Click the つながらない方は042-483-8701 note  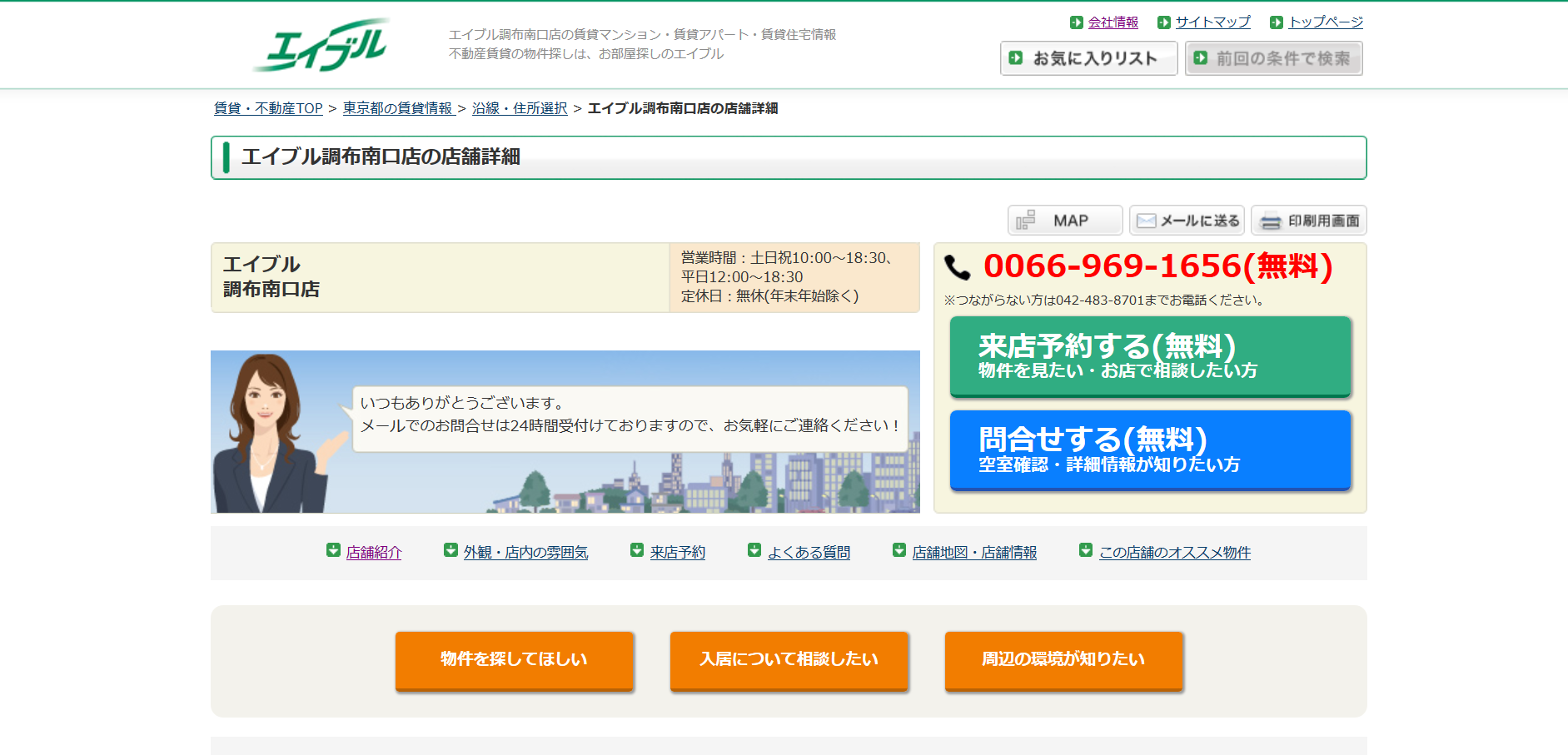pyautogui.click(x=1104, y=301)
